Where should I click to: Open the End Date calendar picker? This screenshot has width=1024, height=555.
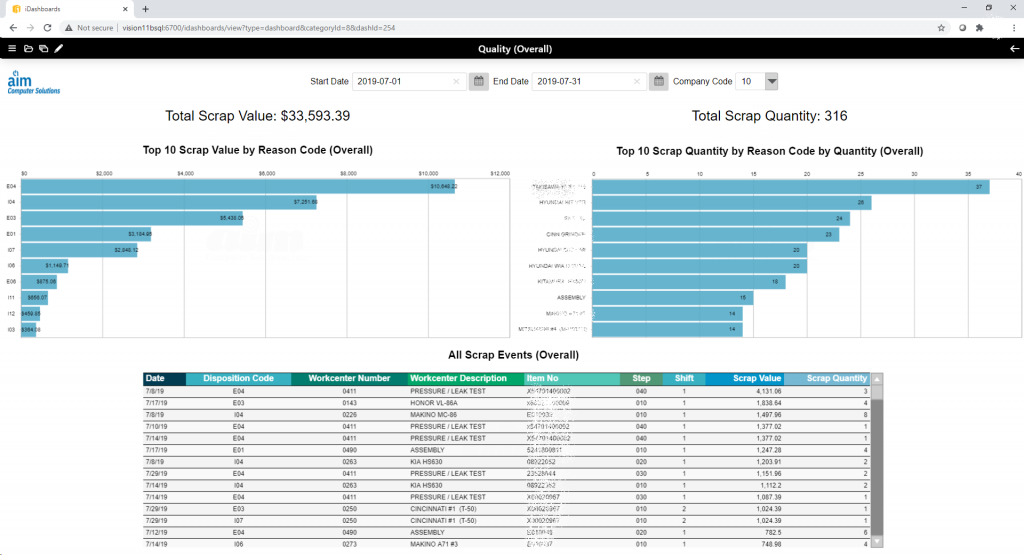click(x=658, y=81)
